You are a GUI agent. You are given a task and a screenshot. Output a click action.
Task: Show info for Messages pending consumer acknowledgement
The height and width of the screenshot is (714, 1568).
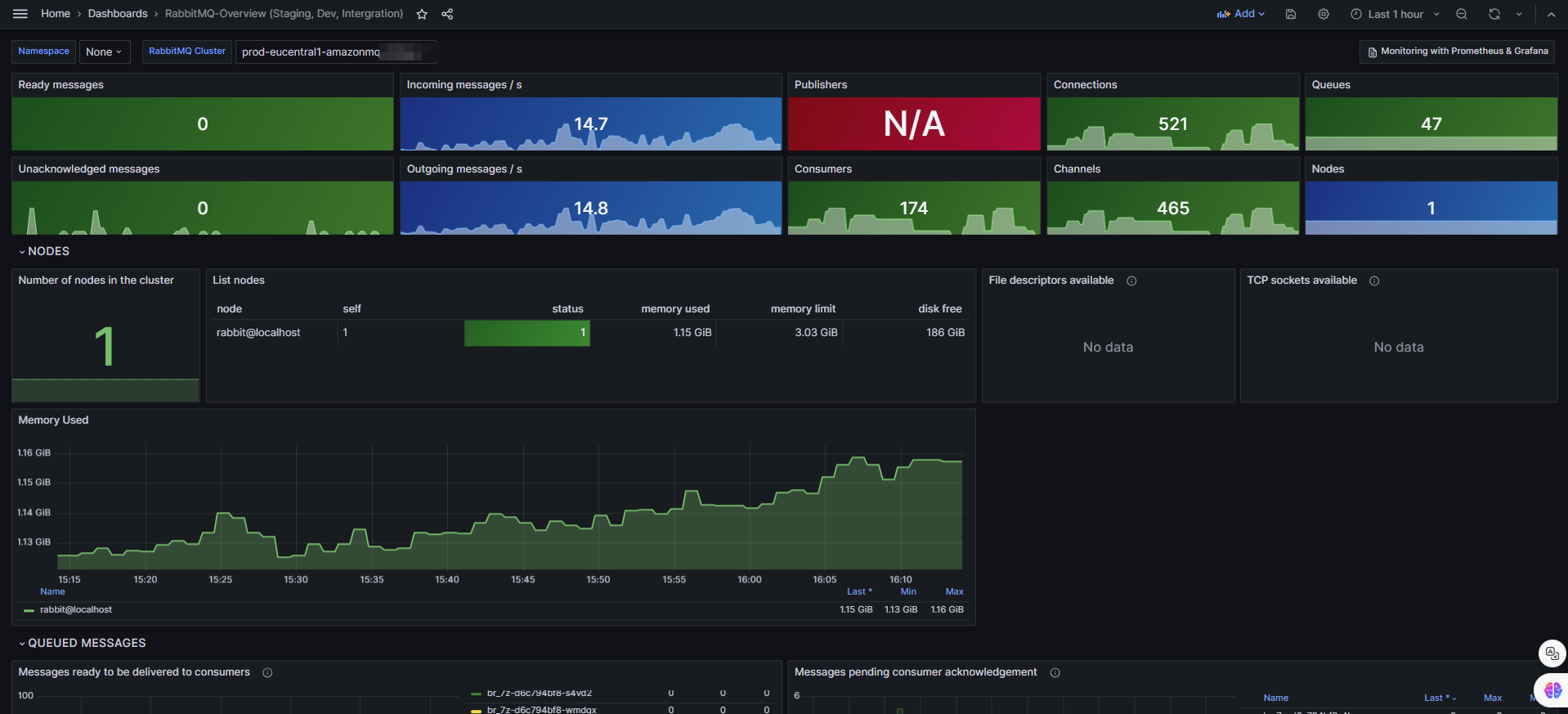pyautogui.click(x=1055, y=672)
